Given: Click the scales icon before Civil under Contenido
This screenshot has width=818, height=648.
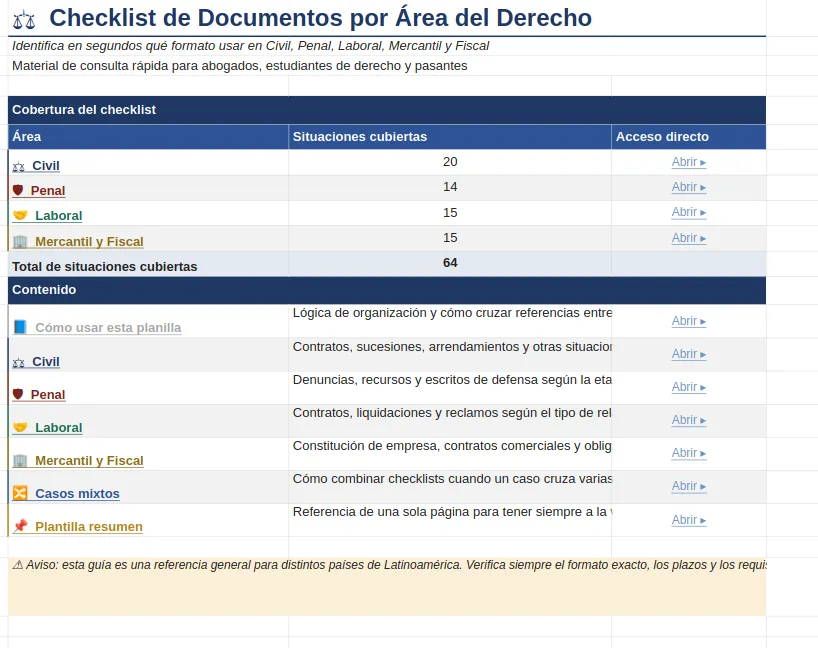Looking at the screenshot, I should tap(19, 363).
